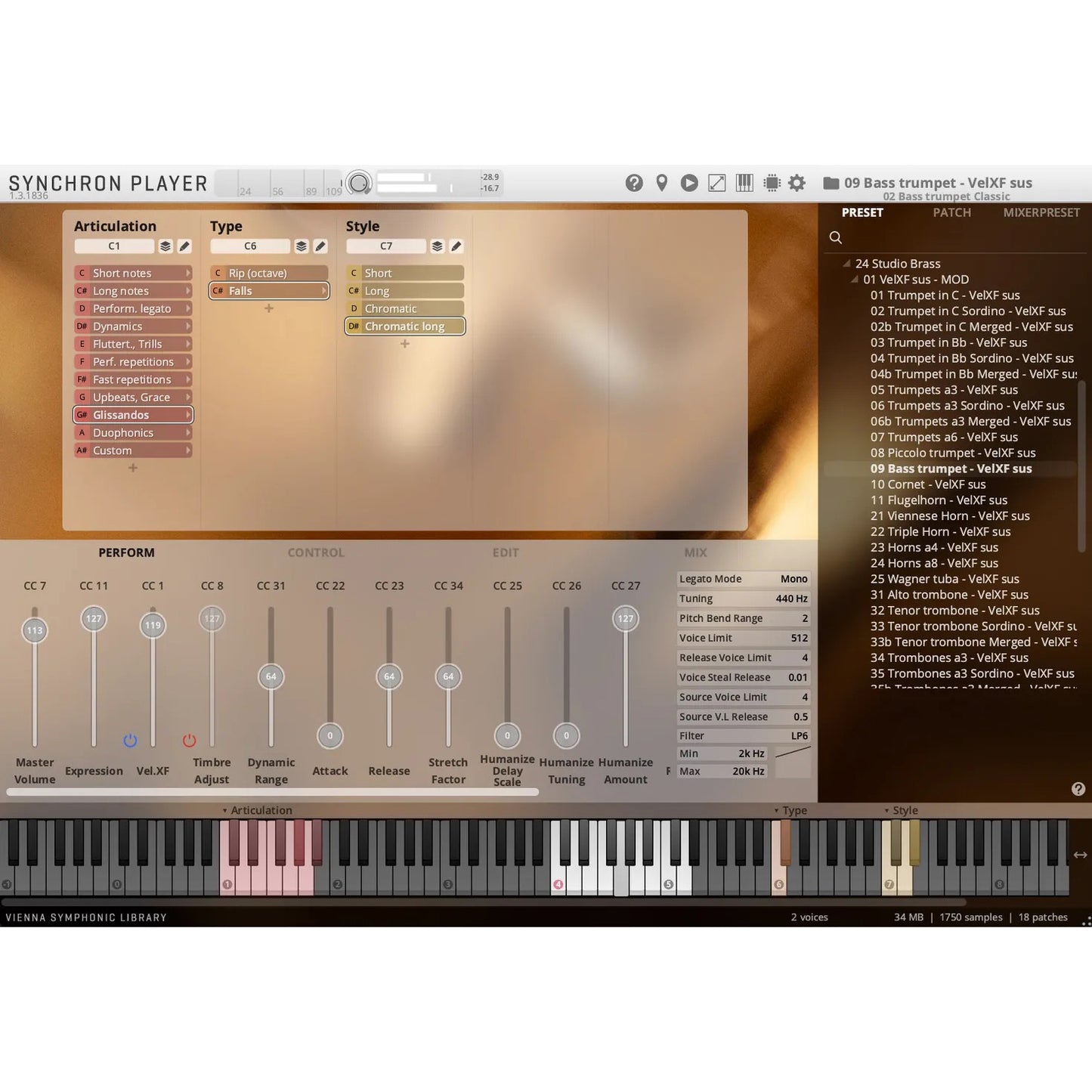
Task: Switch to the PATCH tab
Action: [x=951, y=212]
